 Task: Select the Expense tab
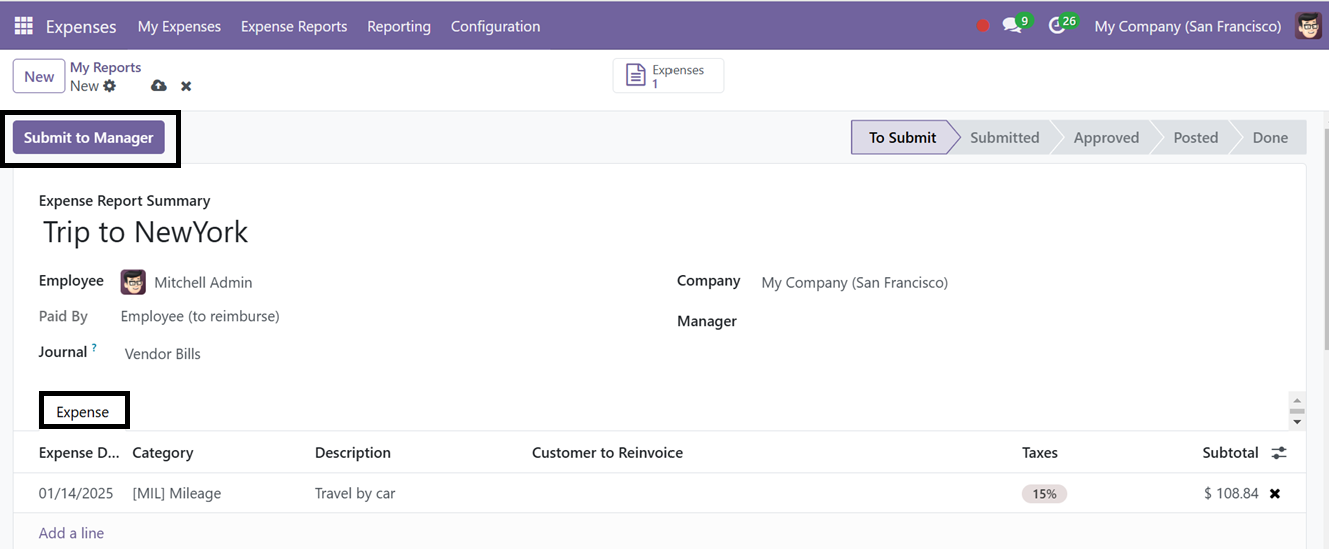[x=83, y=412]
